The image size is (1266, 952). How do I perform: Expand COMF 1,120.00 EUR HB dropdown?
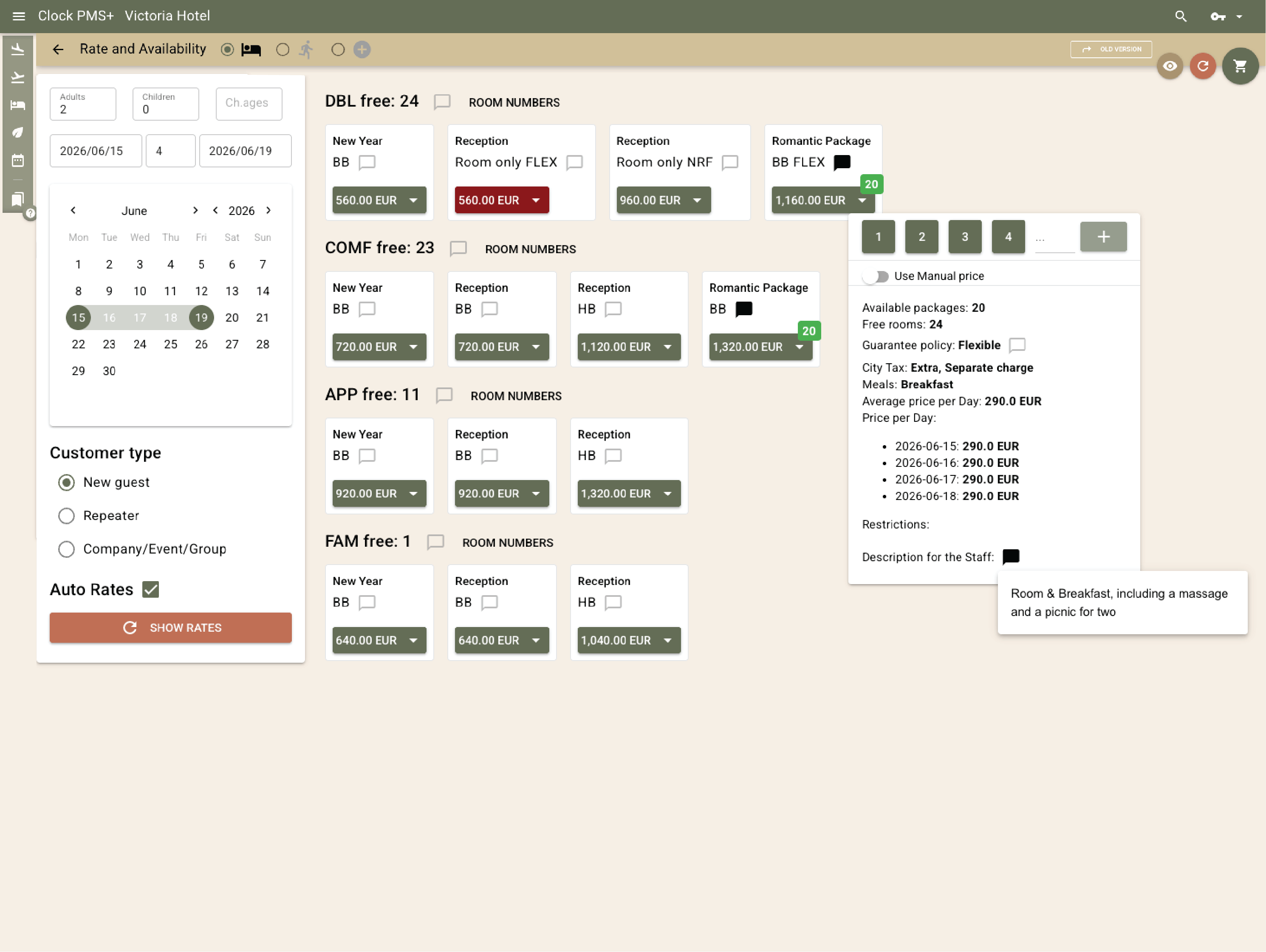click(628, 347)
